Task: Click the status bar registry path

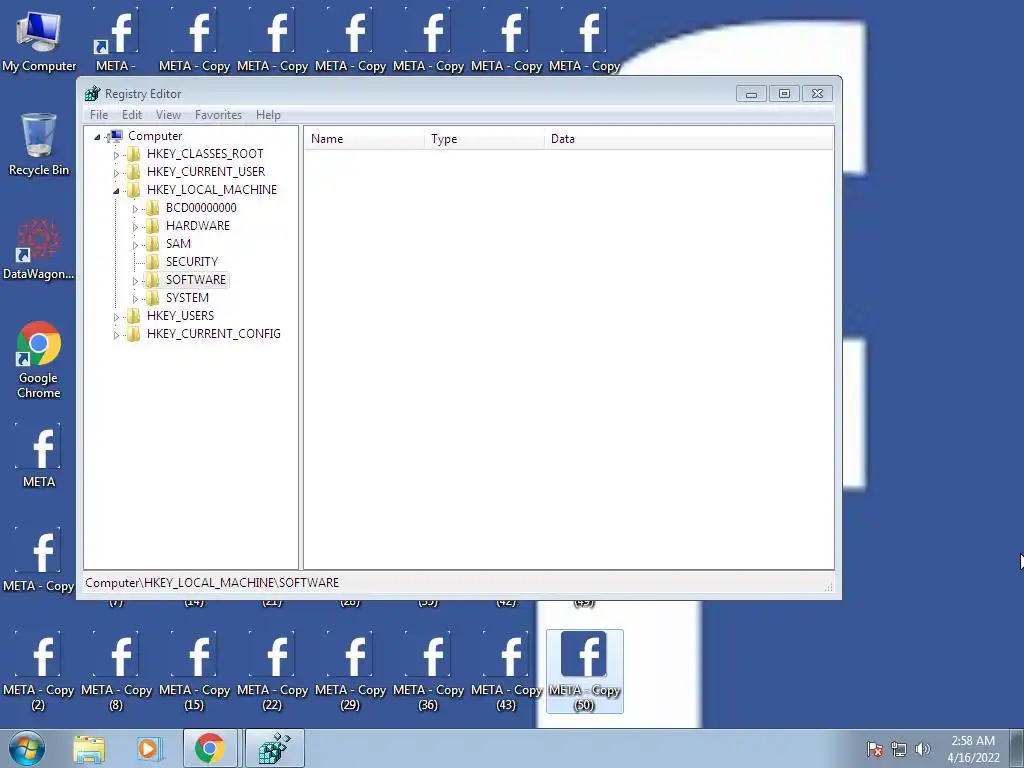Action: (x=212, y=583)
